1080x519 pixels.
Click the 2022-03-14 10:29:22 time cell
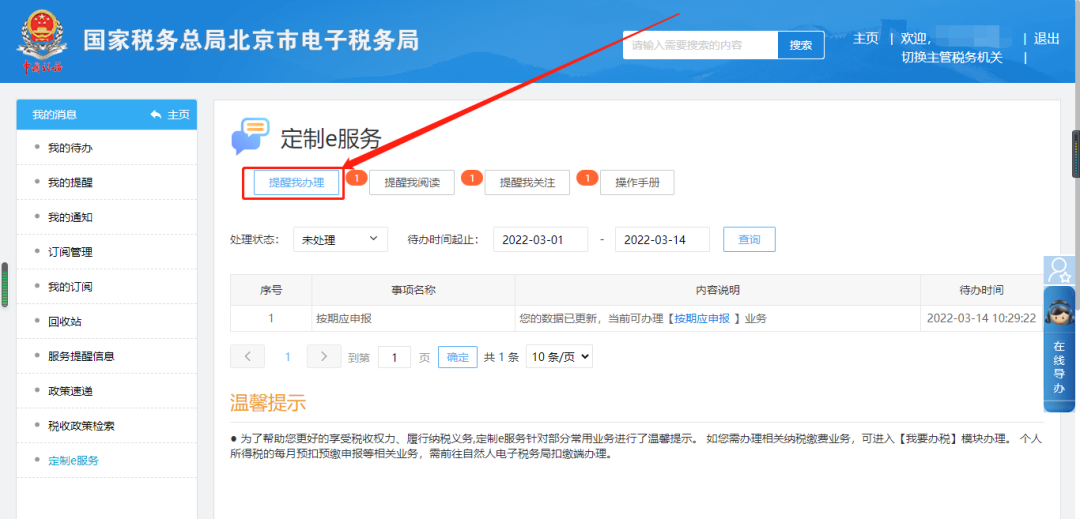pyautogui.click(x=982, y=318)
